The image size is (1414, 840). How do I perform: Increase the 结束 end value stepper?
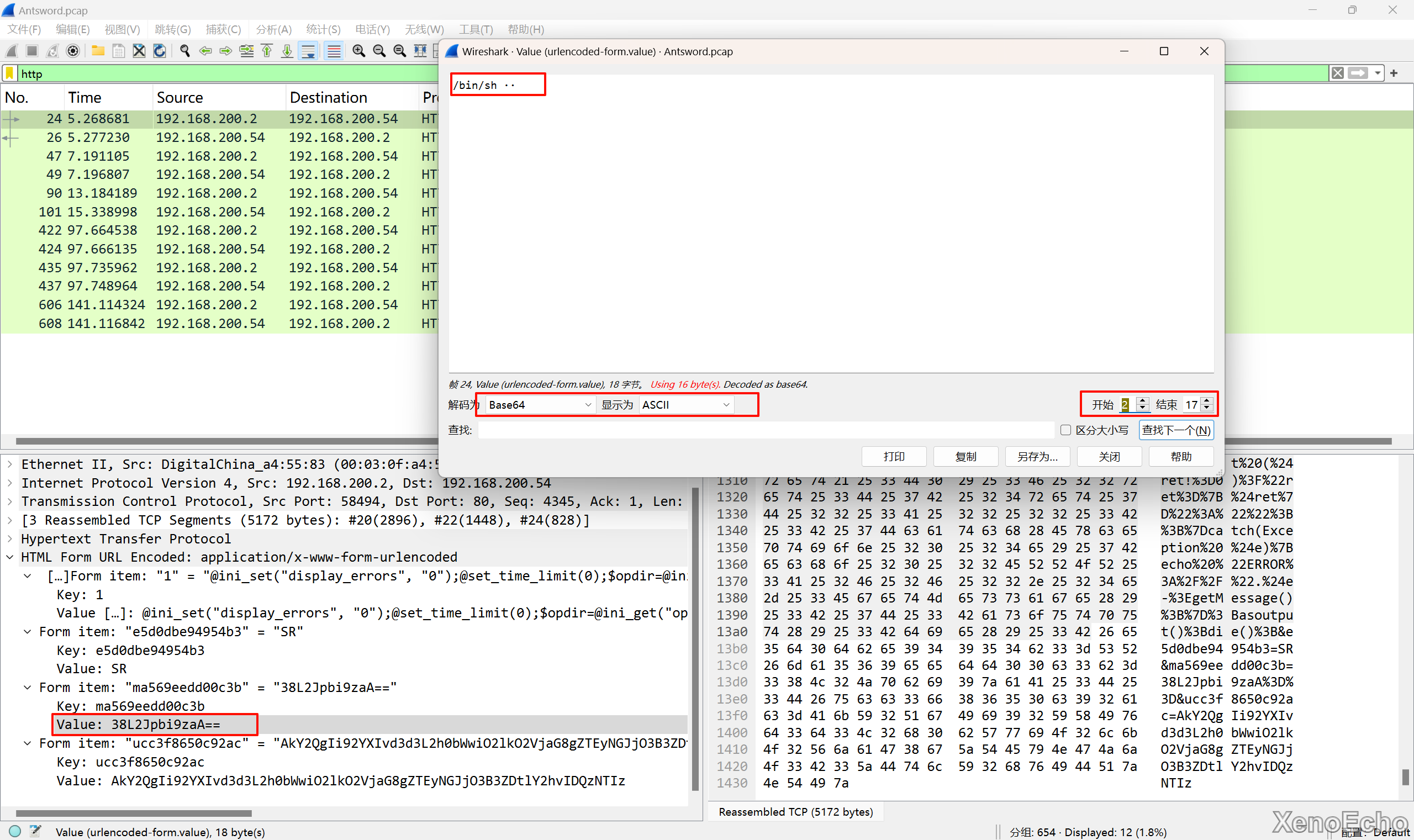click(1207, 401)
